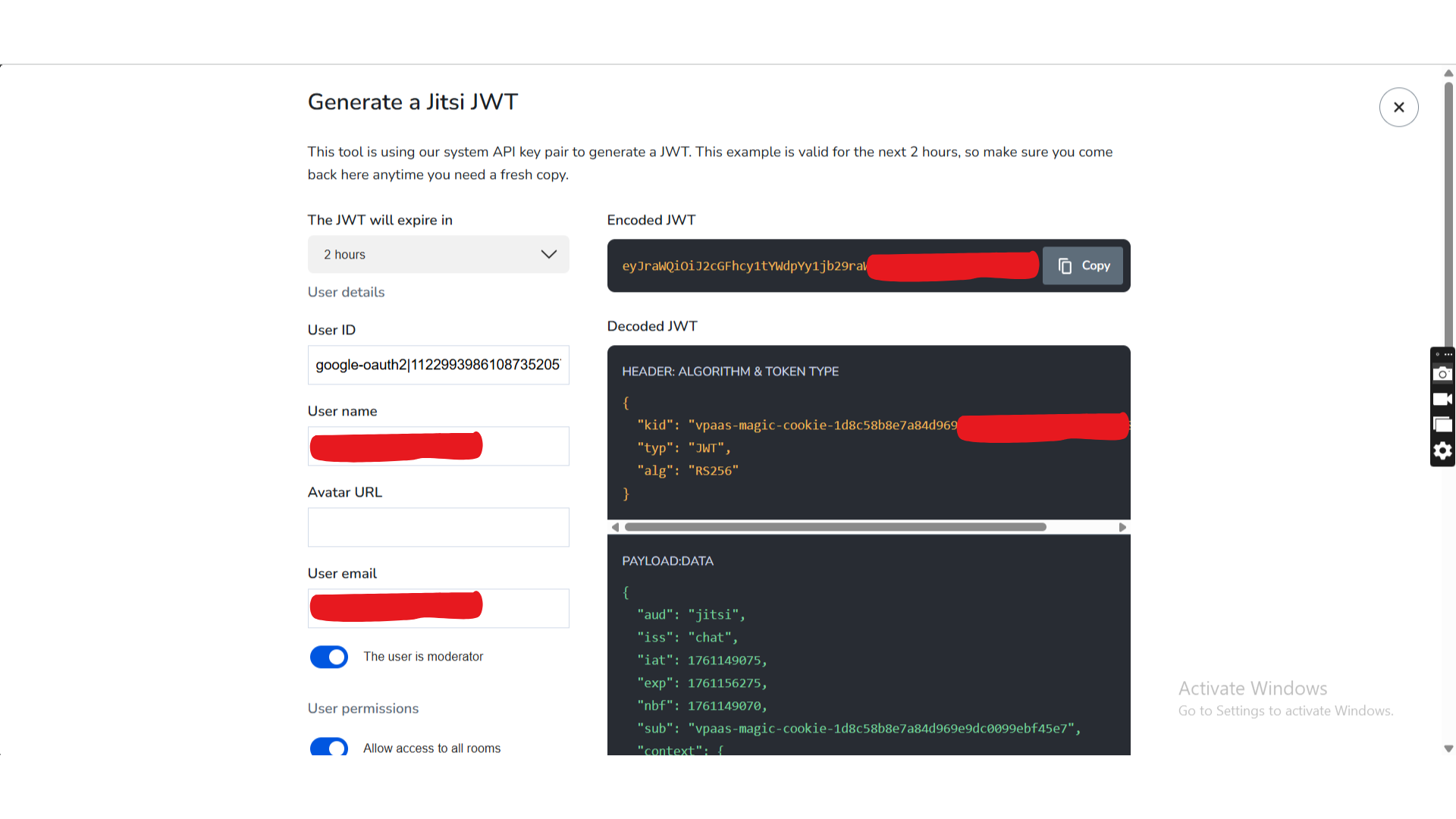The height and width of the screenshot is (819, 1456).
Task: Click the page scroll down arrow
Action: pos(1448,748)
